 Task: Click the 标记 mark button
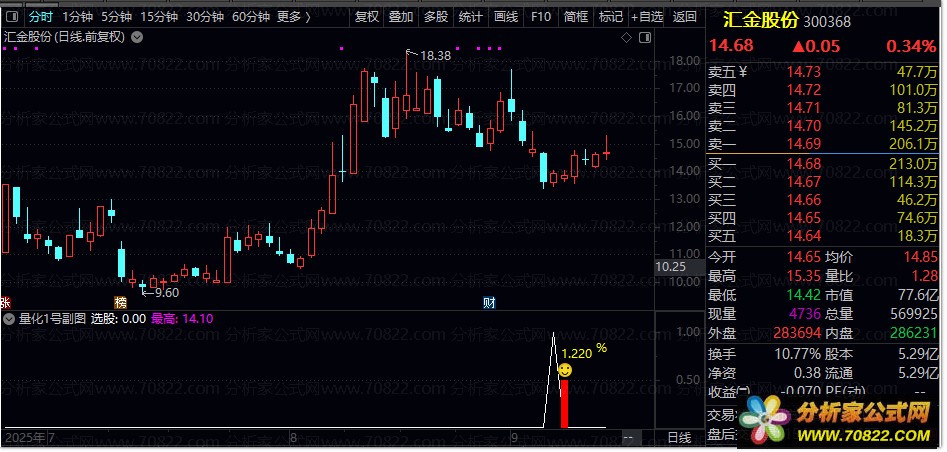click(x=611, y=17)
